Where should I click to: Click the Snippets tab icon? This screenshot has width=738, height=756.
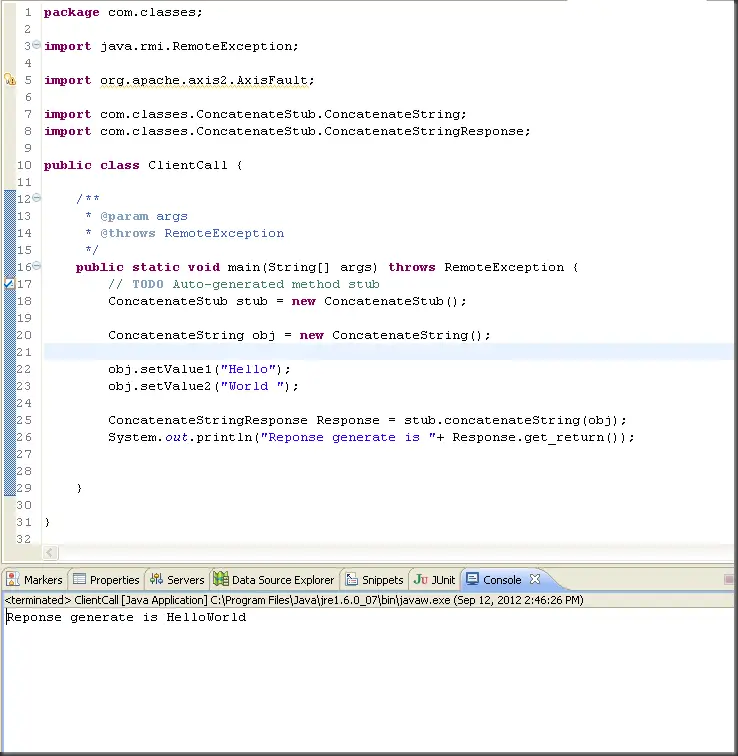[x=352, y=579]
